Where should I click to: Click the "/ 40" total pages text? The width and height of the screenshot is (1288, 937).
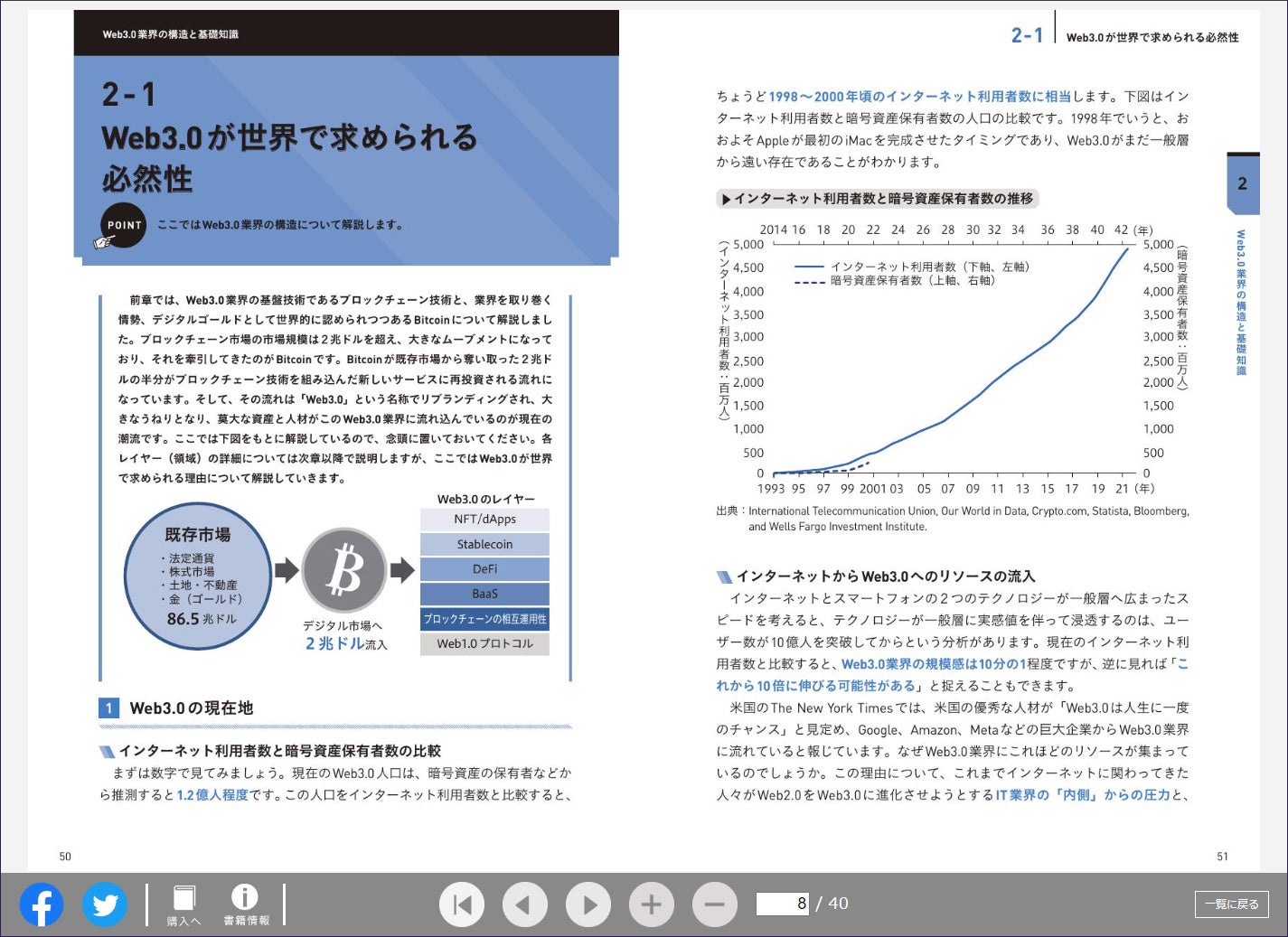(832, 904)
